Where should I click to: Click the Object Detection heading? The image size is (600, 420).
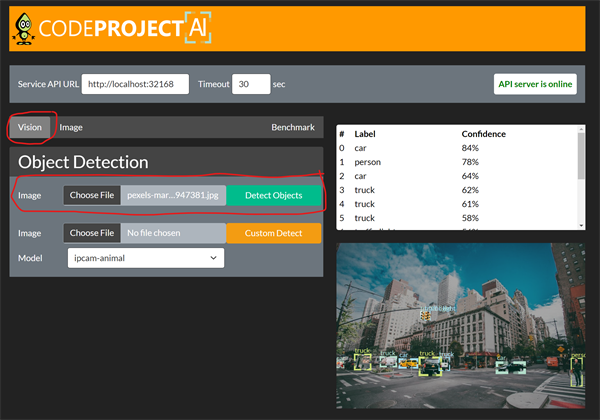(x=83, y=162)
